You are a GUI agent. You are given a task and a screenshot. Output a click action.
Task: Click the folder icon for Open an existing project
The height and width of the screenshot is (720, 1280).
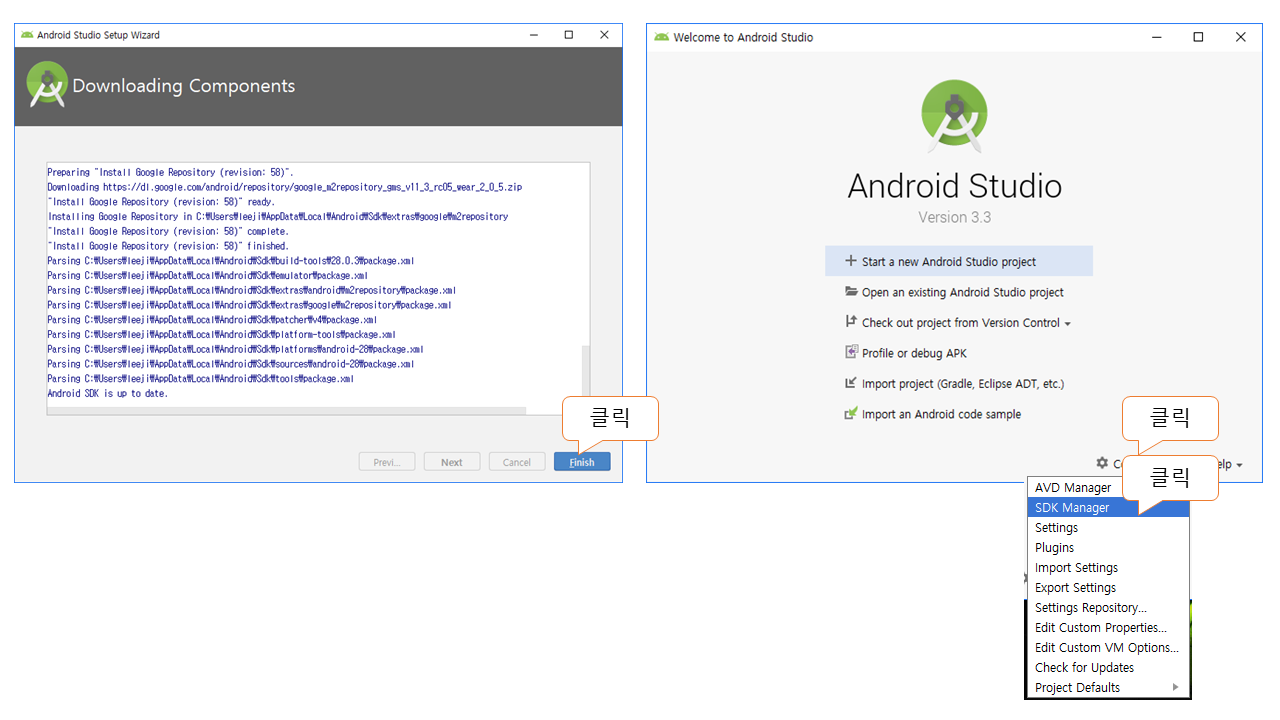[851, 292]
